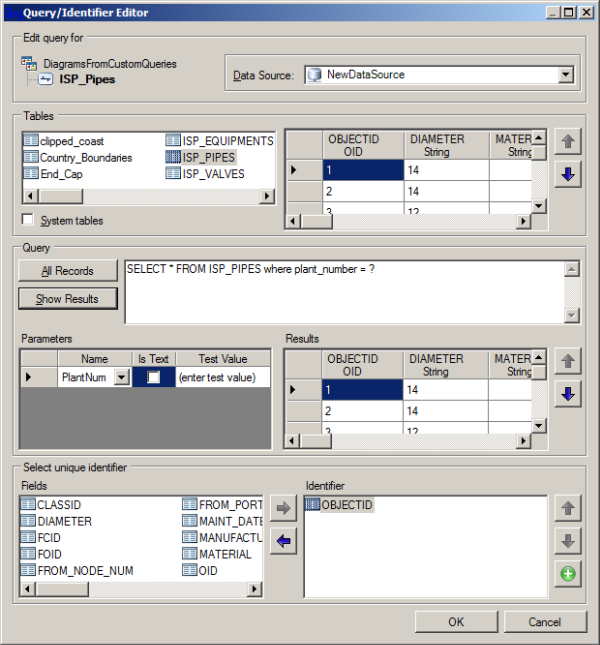Viewport: 600px width, 645px height.
Task: Confirm with the OK button
Action: point(456,622)
